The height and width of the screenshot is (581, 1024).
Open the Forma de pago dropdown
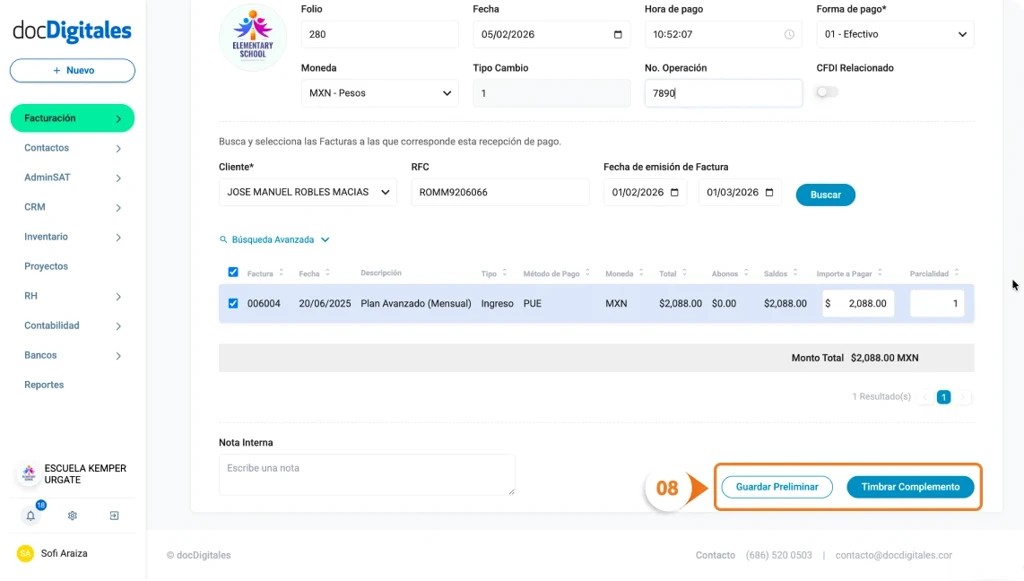pos(895,35)
